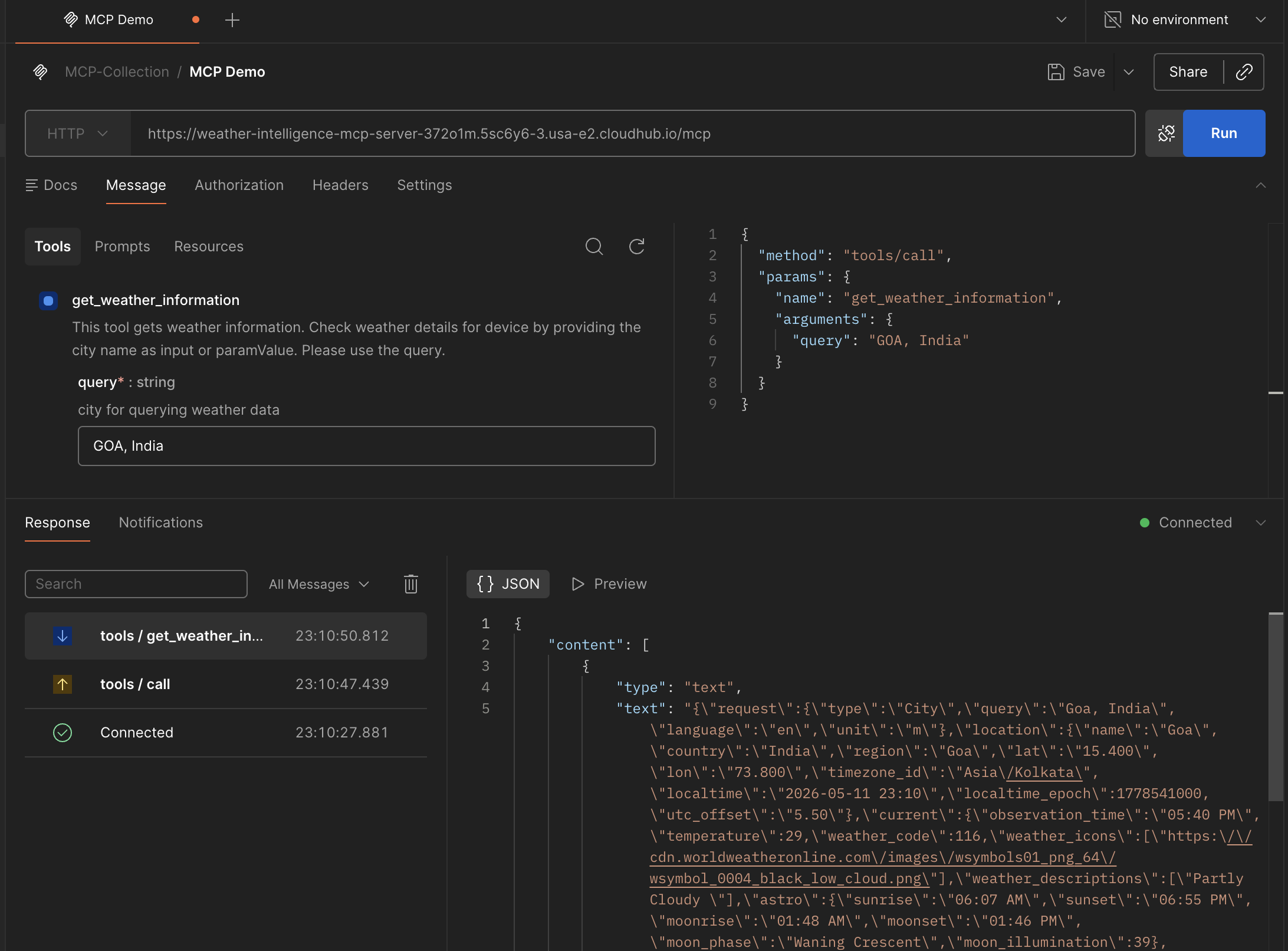Screen dimensions: 1288x951
Task: Open the Settings tab
Action: coord(425,185)
